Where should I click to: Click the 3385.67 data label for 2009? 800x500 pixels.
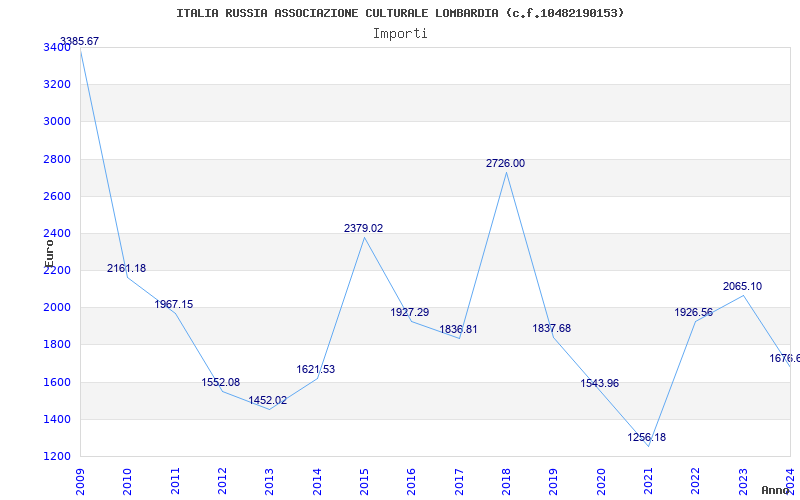(x=80, y=41)
